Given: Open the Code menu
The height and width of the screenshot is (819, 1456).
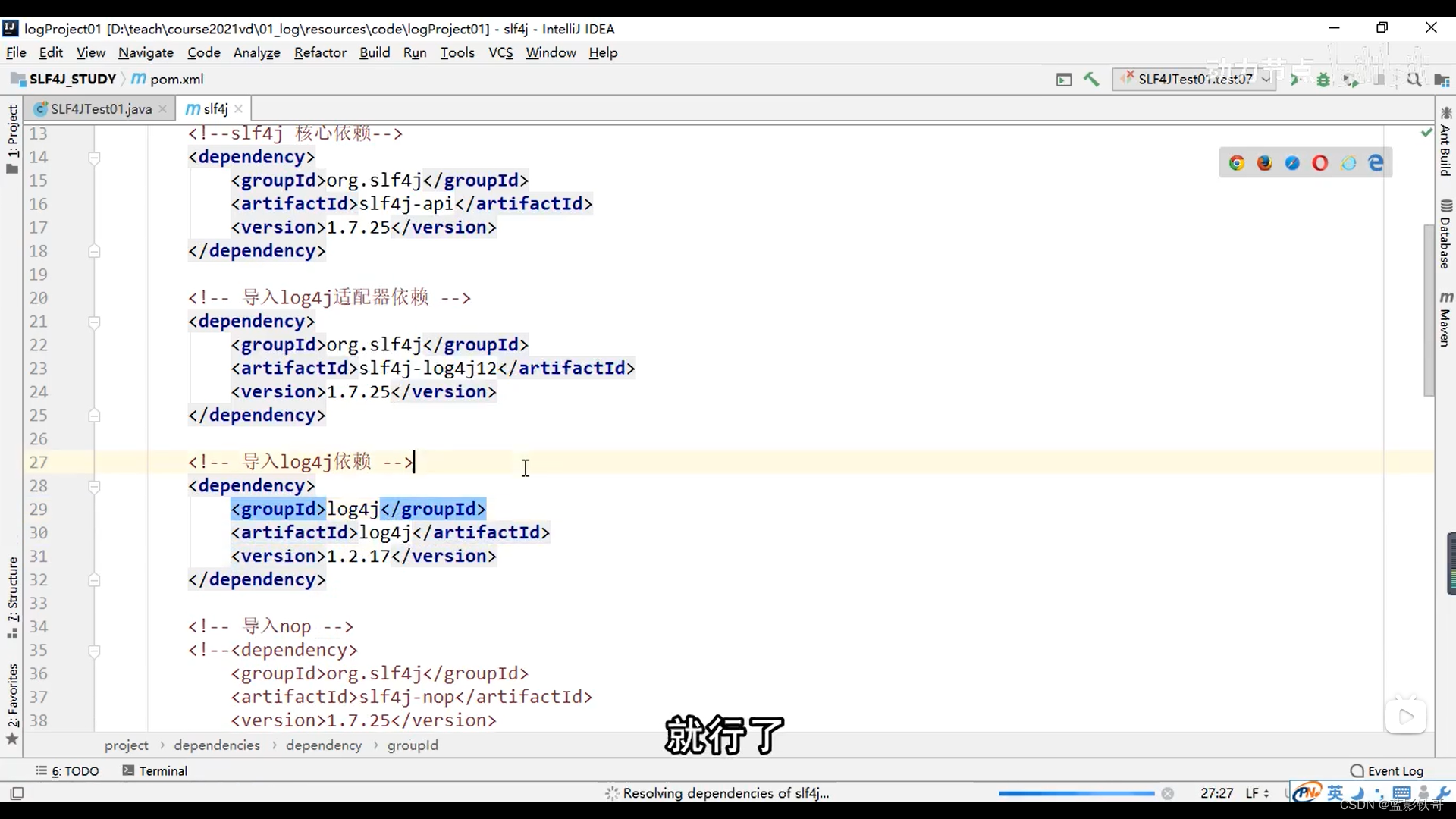Looking at the screenshot, I should coord(203,52).
